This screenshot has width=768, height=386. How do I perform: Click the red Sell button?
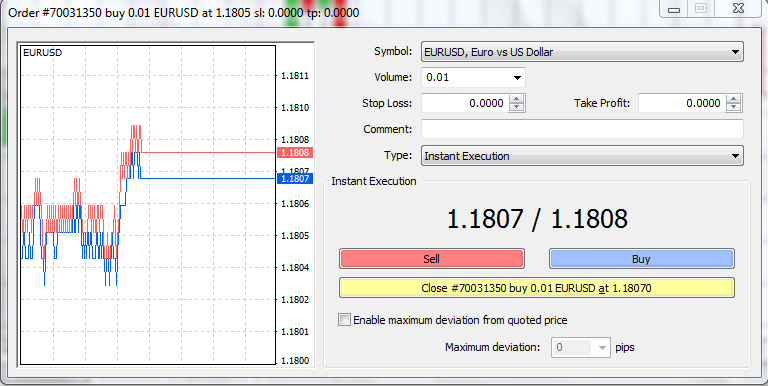pyautogui.click(x=432, y=259)
